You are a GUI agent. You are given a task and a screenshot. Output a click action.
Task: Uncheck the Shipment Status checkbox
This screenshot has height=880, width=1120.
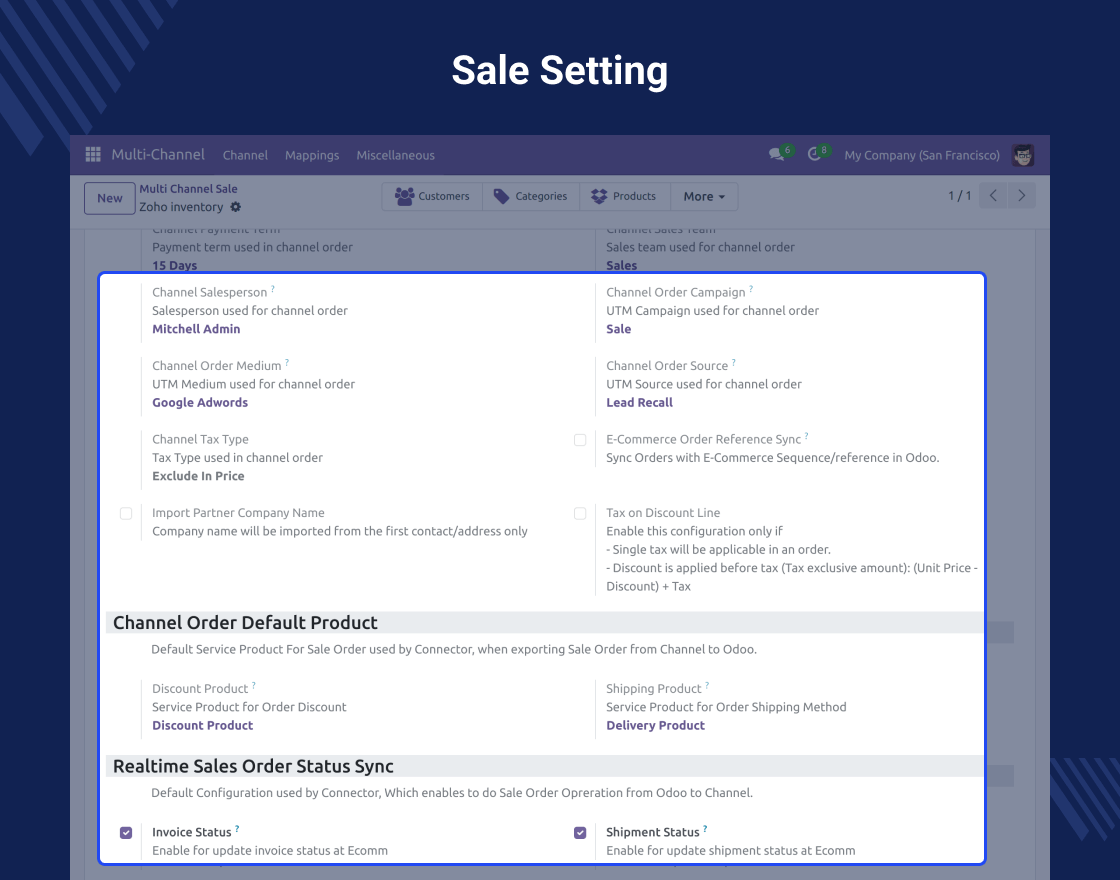click(x=580, y=833)
